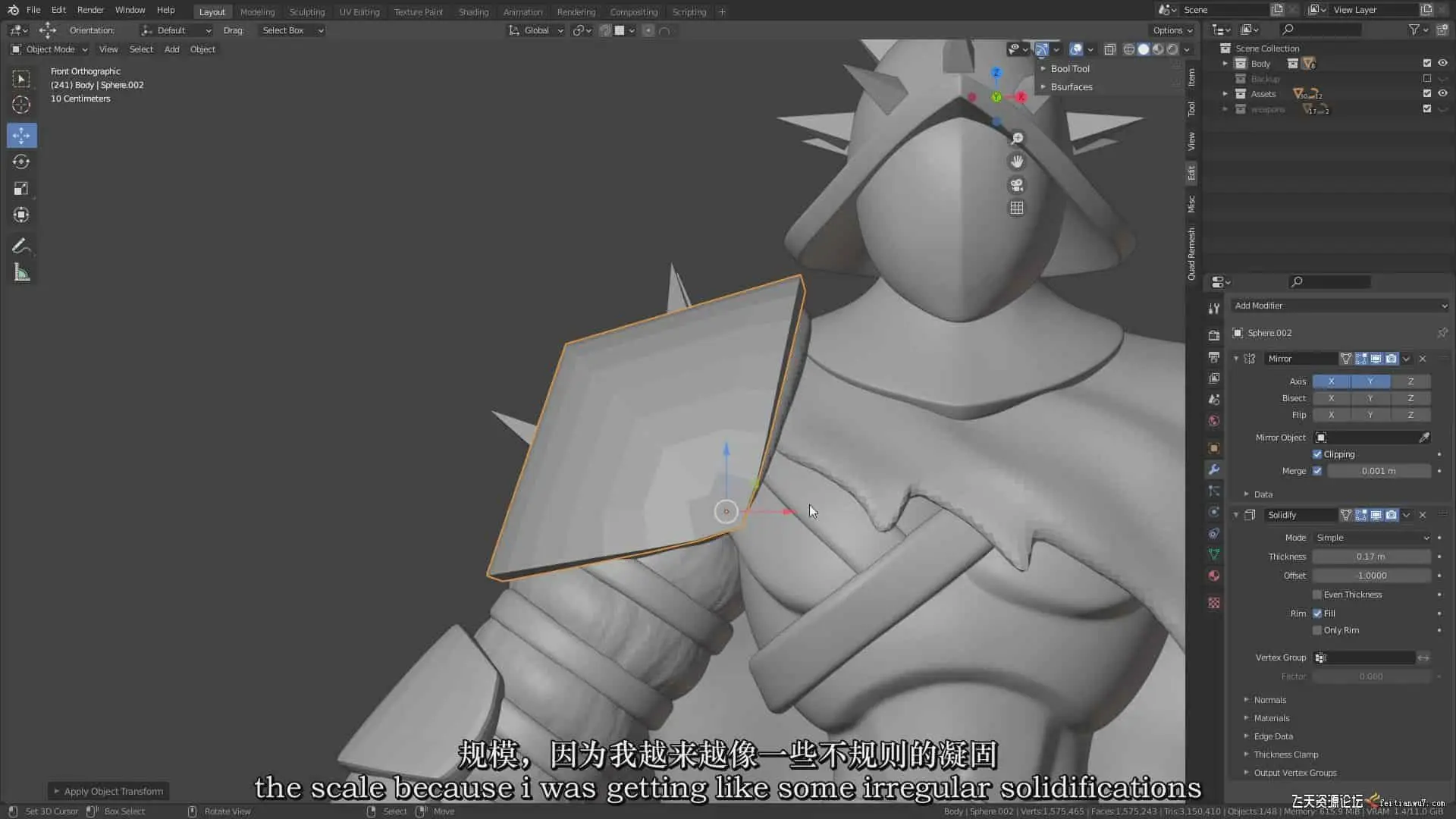
Task: Open the Render menu
Action: click(x=90, y=10)
